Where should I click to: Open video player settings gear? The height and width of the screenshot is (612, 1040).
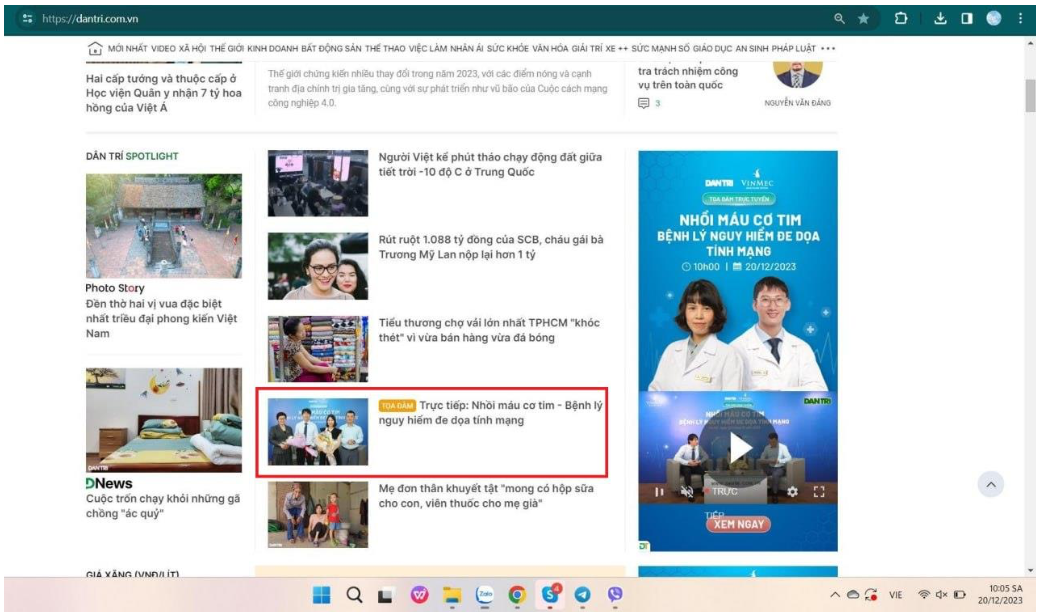[793, 492]
